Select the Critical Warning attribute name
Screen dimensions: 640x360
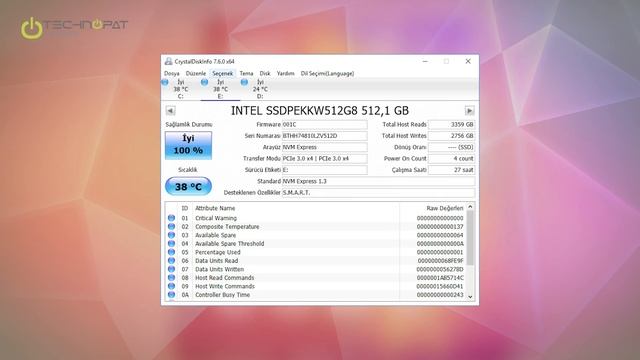(216, 218)
